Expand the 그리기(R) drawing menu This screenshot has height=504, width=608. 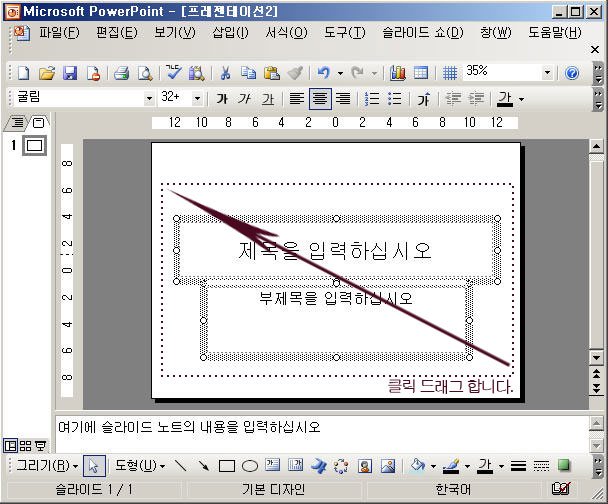47,466
